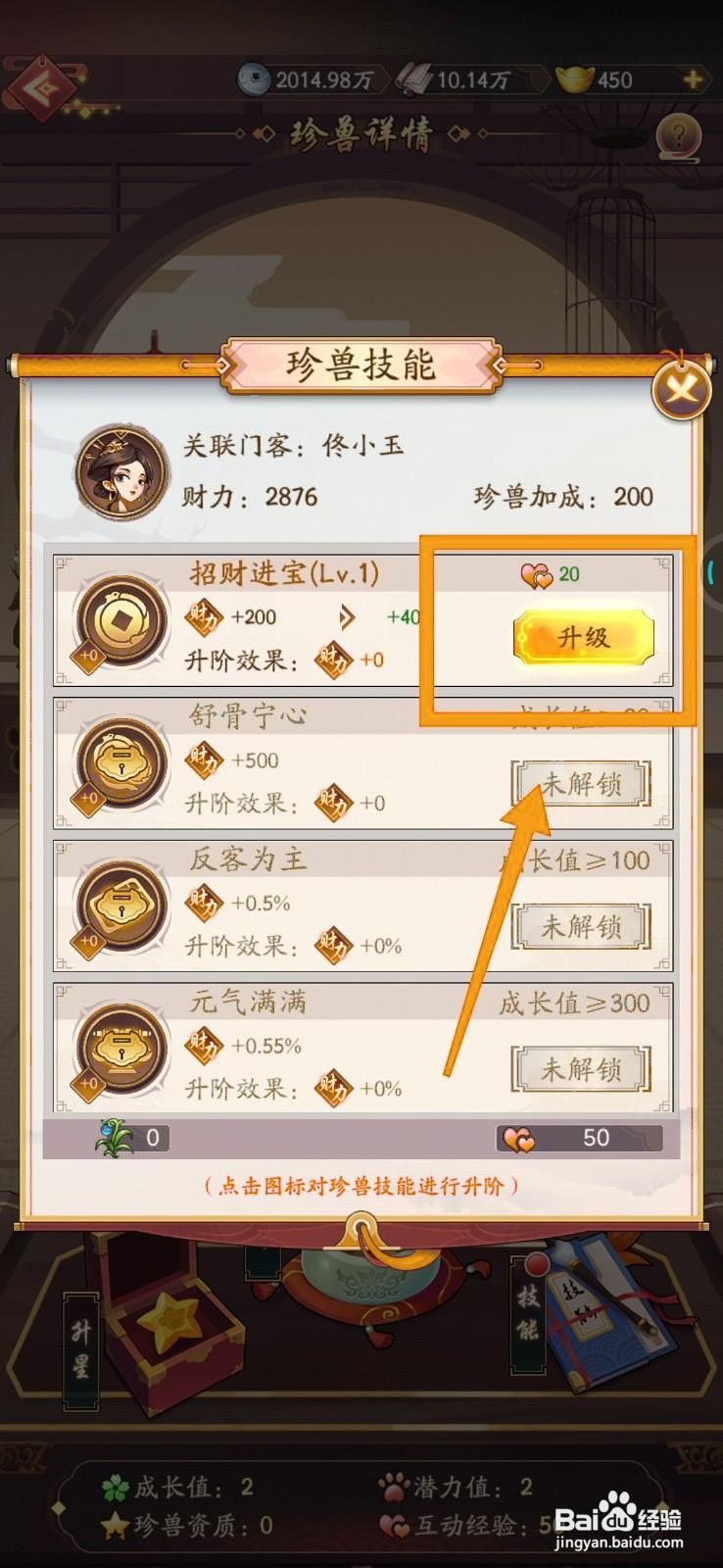Close the 珍兽技能 skill panel
Viewport: 723px width, 1568px height.
tap(681, 391)
